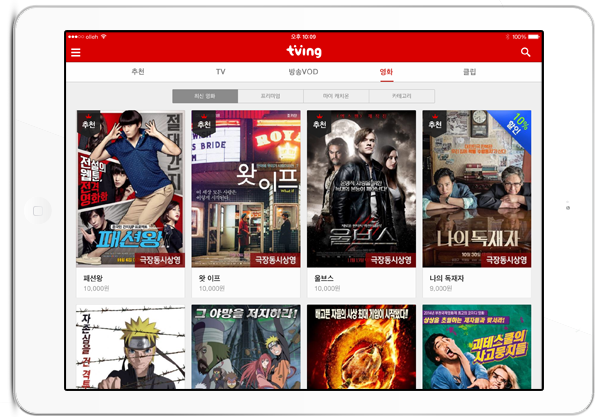Select the 최신 영화 segment

click(205, 96)
